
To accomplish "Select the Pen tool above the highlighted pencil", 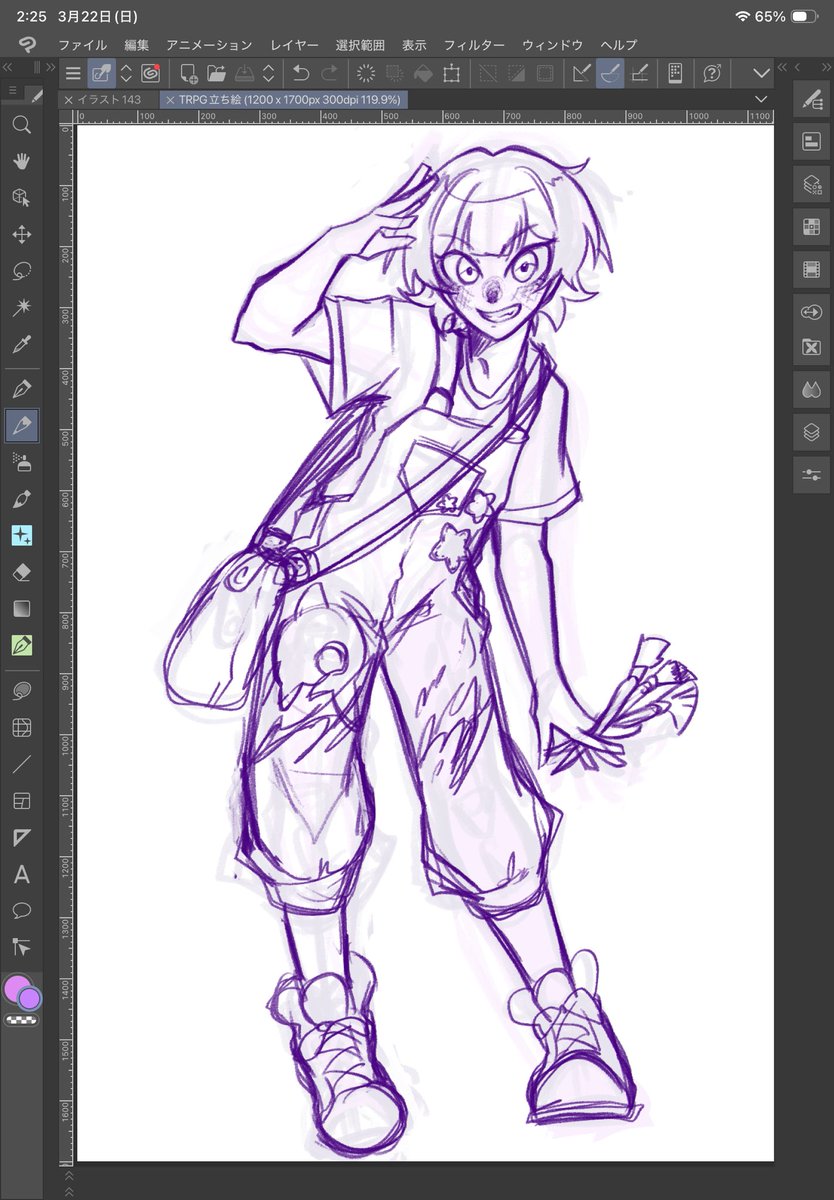I will pyautogui.click(x=21, y=389).
